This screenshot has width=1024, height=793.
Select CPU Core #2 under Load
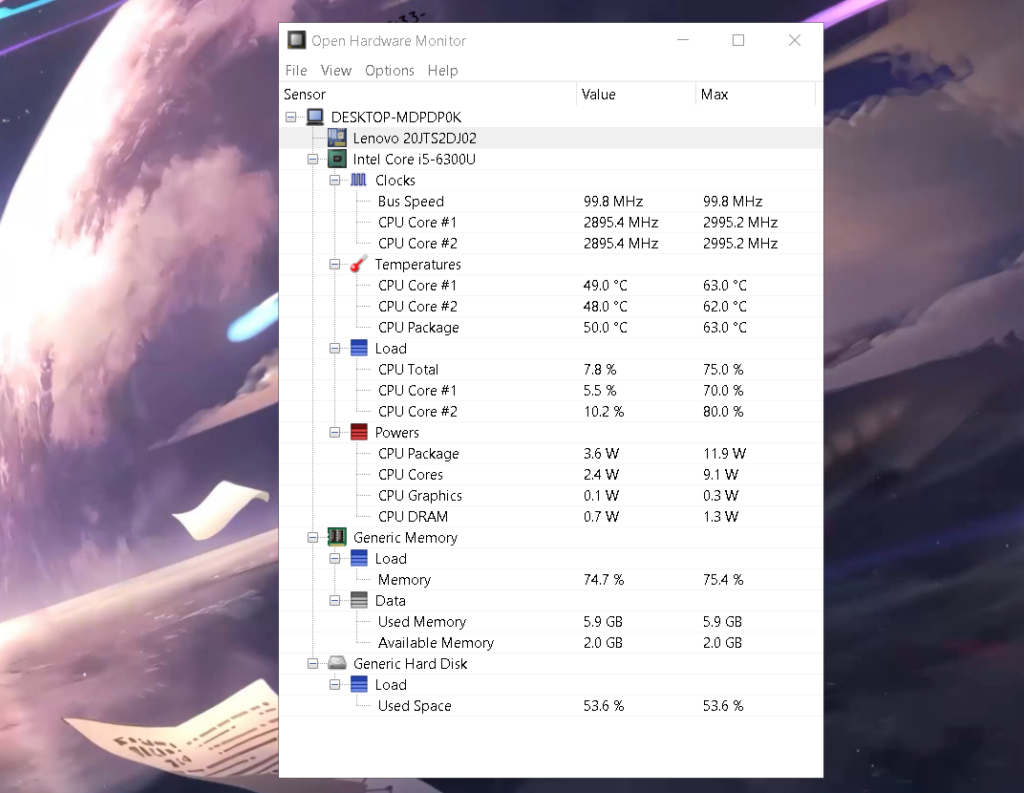[x=551, y=412]
